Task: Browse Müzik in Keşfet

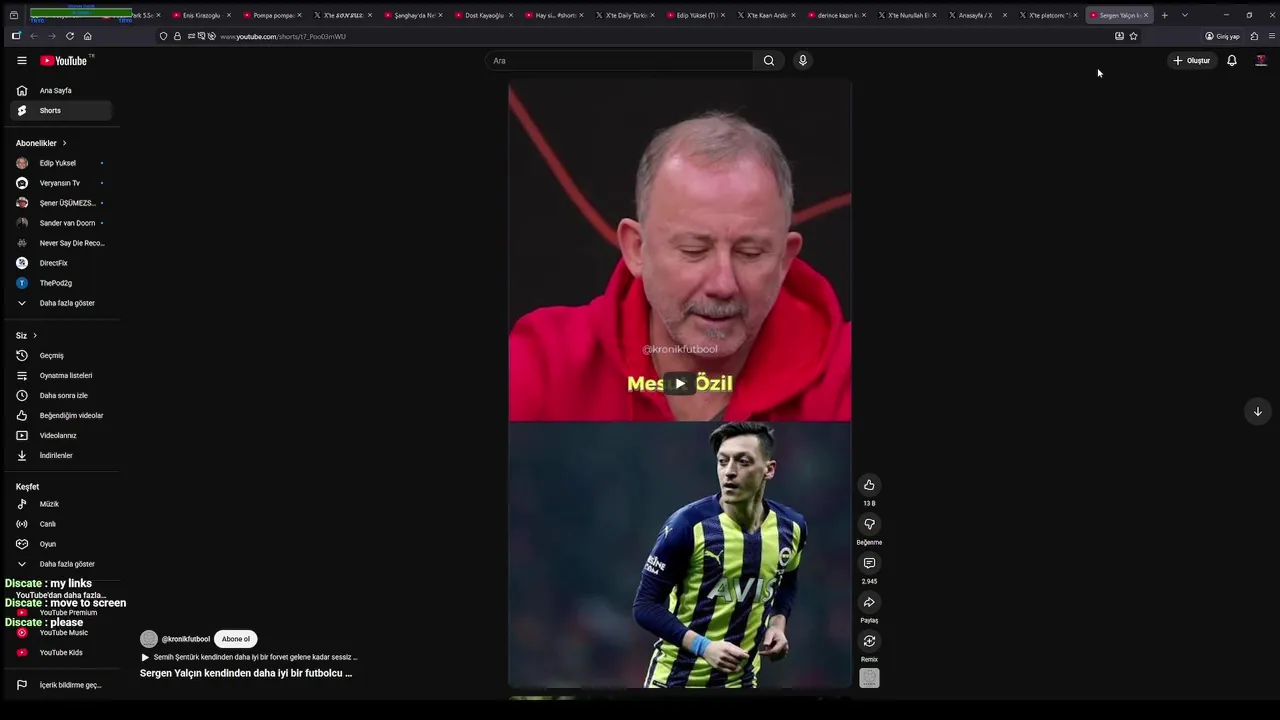Action: click(x=60, y=504)
